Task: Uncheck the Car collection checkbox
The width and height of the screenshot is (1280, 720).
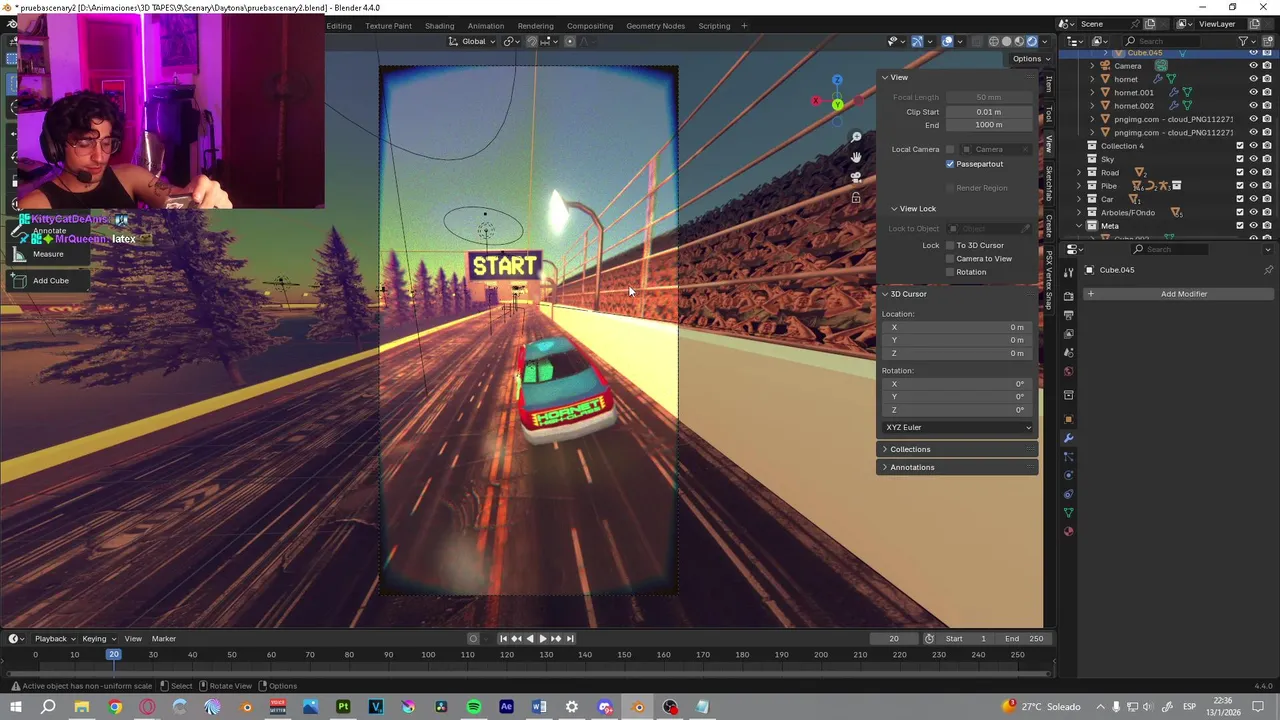Action: 1240,199
